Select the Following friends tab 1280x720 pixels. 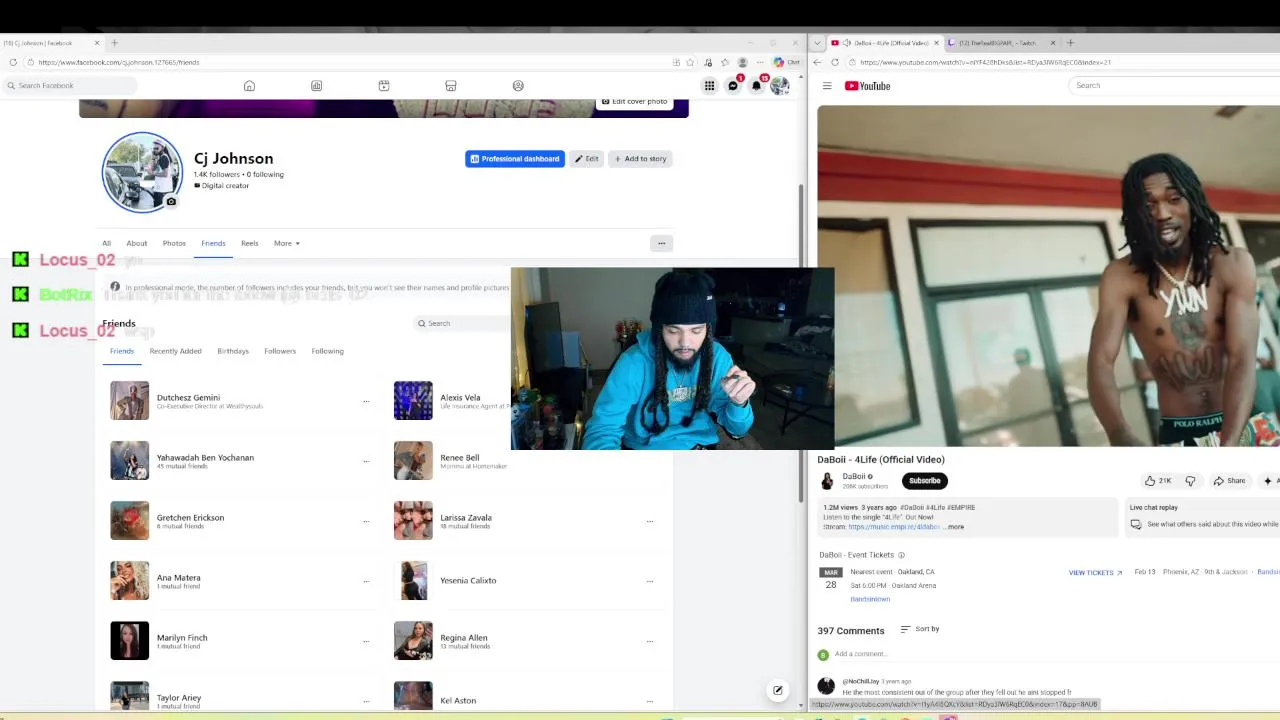(327, 351)
